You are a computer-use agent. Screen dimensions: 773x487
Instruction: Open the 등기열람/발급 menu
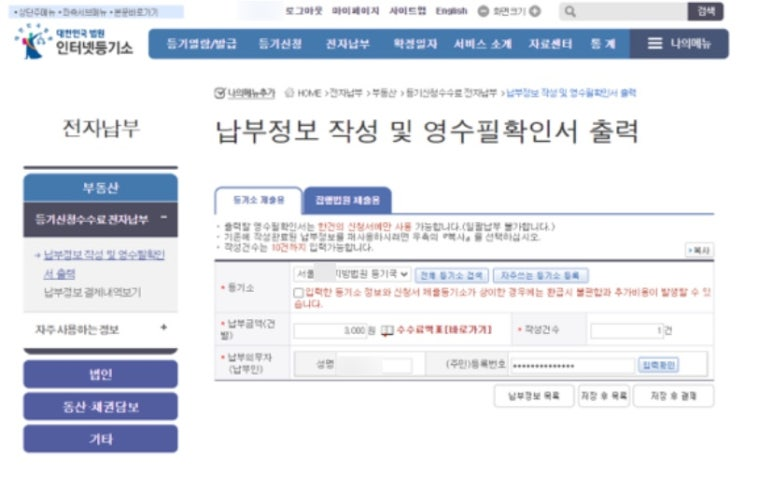pyautogui.click(x=202, y=44)
